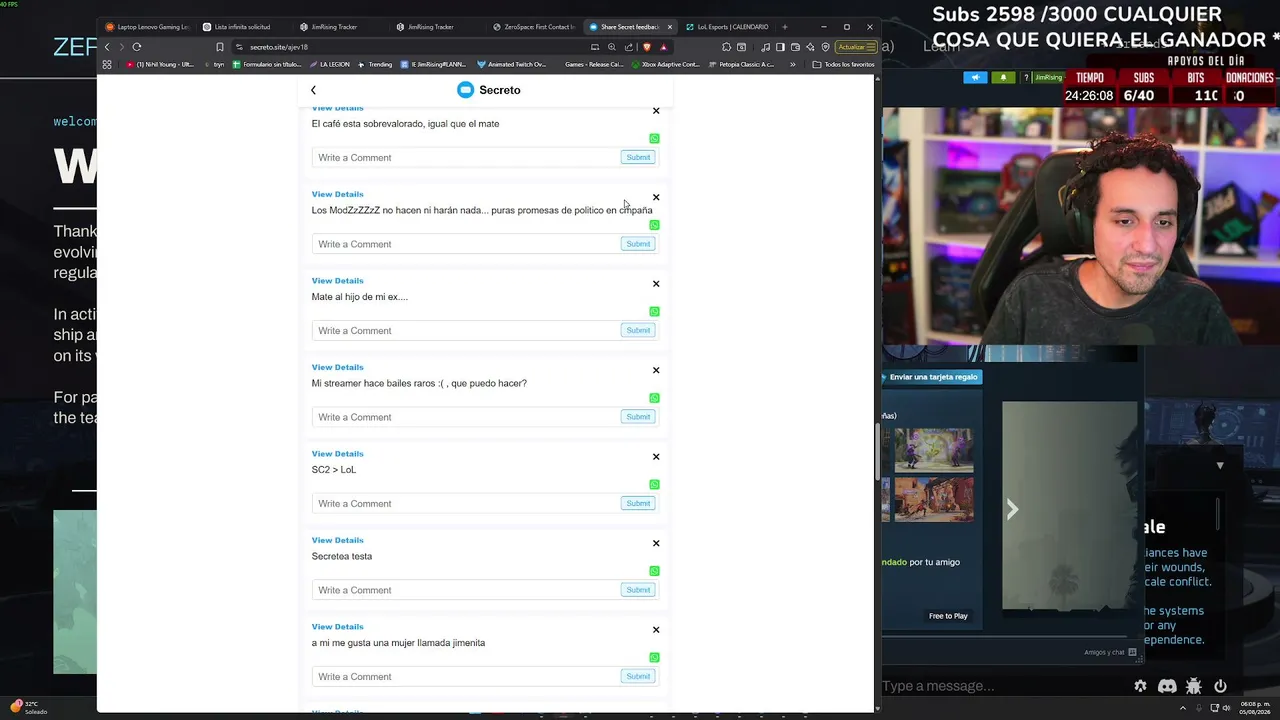Share 'Mate al hijo de mi ex' on WhatsApp
1280x720 pixels.
(x=654, y=312)
